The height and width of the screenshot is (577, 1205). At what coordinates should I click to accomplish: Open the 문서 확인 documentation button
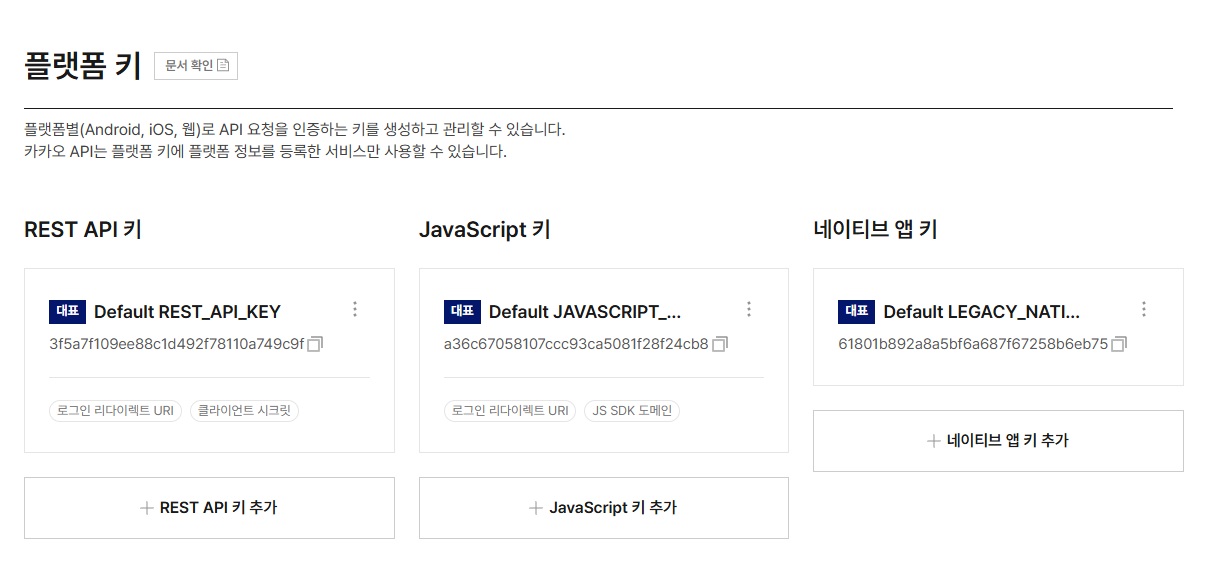196,66
